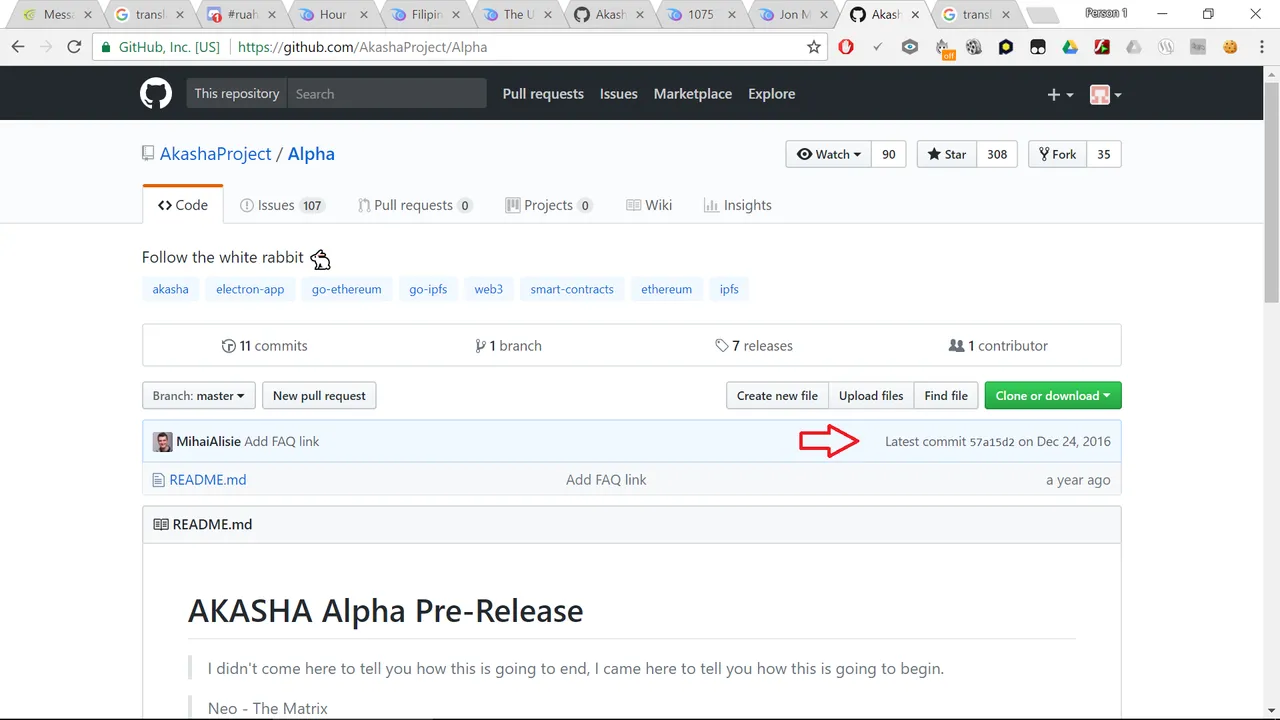Open the Insights tab

(738, 205)
